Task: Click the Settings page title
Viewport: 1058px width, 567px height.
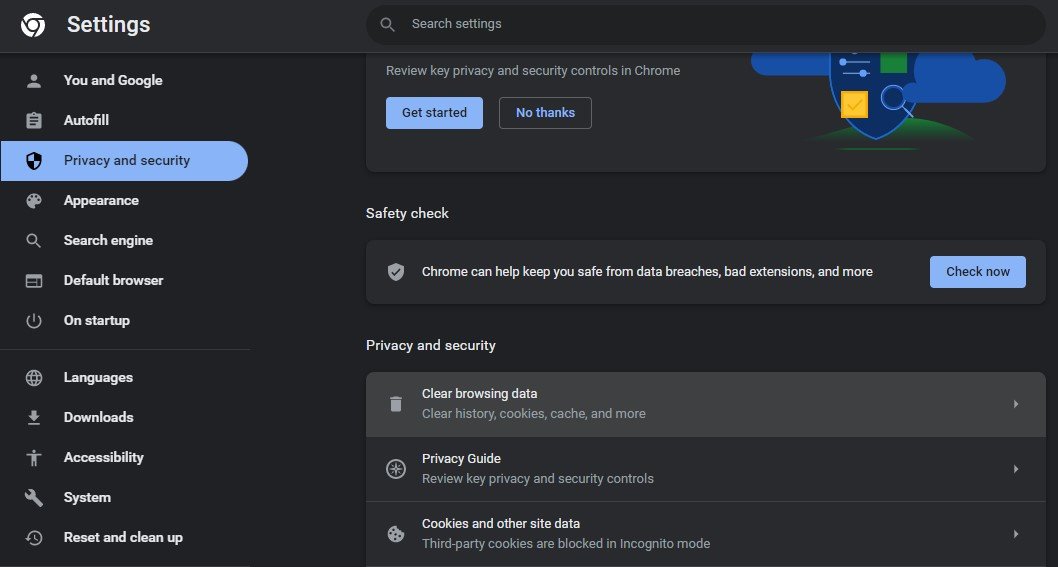Action: click(x=109, y=25)
